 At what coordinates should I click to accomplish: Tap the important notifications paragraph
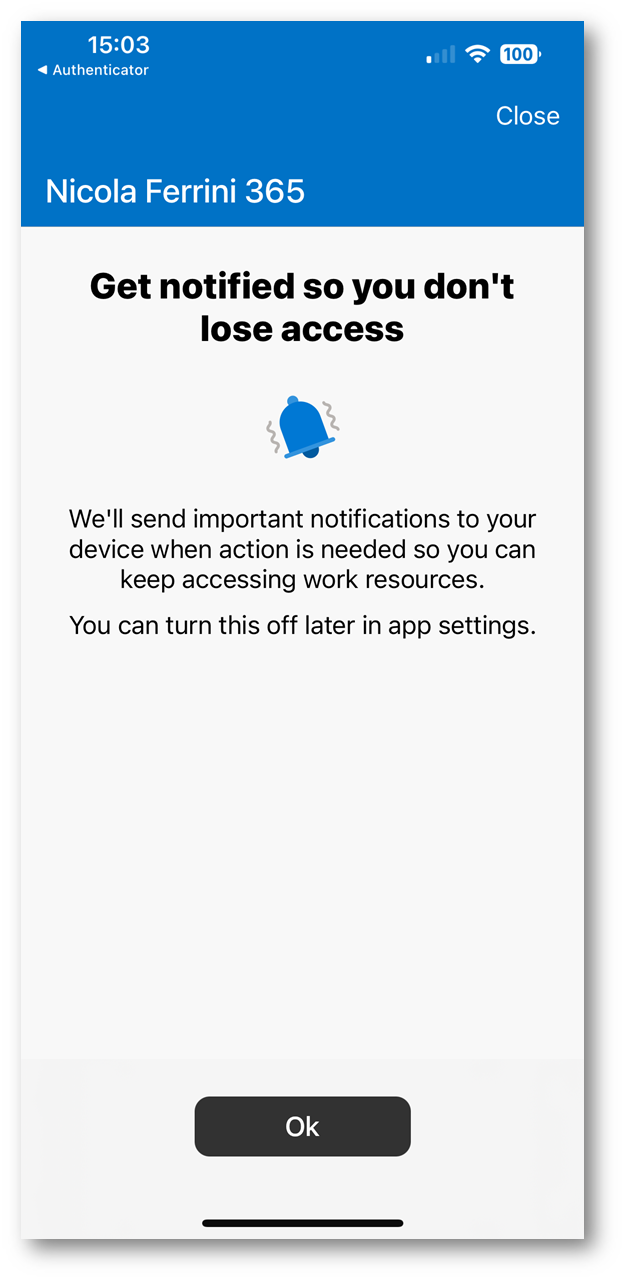(302, 549)
